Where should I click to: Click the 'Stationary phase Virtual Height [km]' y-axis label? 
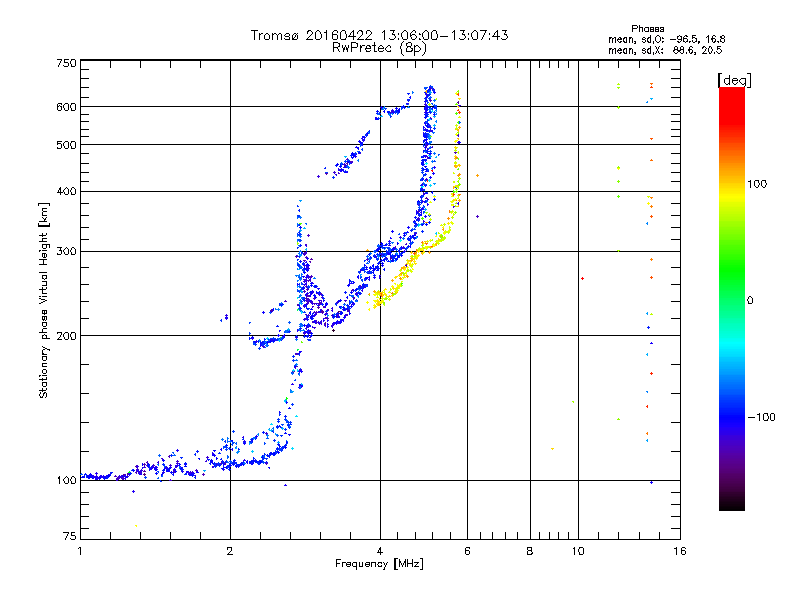pos(44,301)
